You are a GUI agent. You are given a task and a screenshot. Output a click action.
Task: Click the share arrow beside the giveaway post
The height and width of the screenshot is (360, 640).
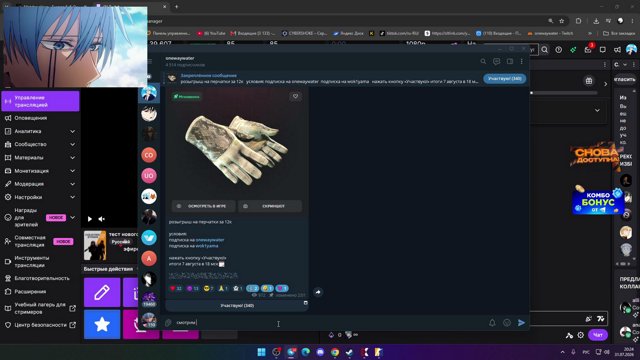tap(318, 292)
